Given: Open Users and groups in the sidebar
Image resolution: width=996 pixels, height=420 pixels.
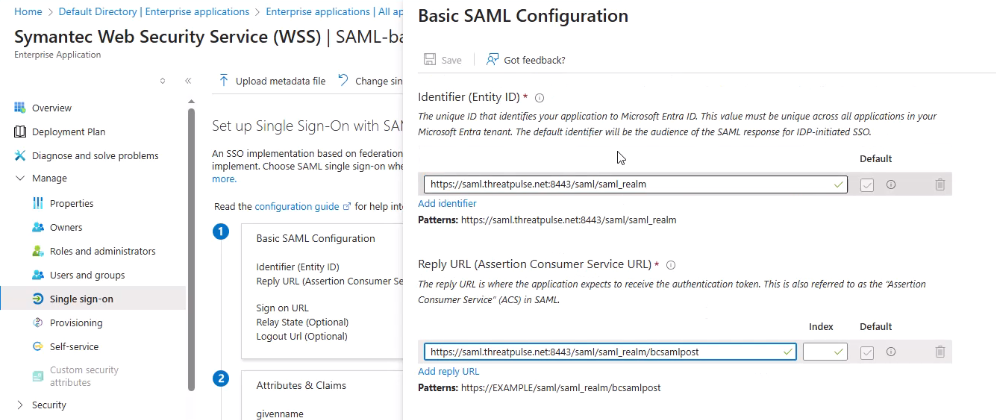Looking at the screenshot, I should (87, 275).
